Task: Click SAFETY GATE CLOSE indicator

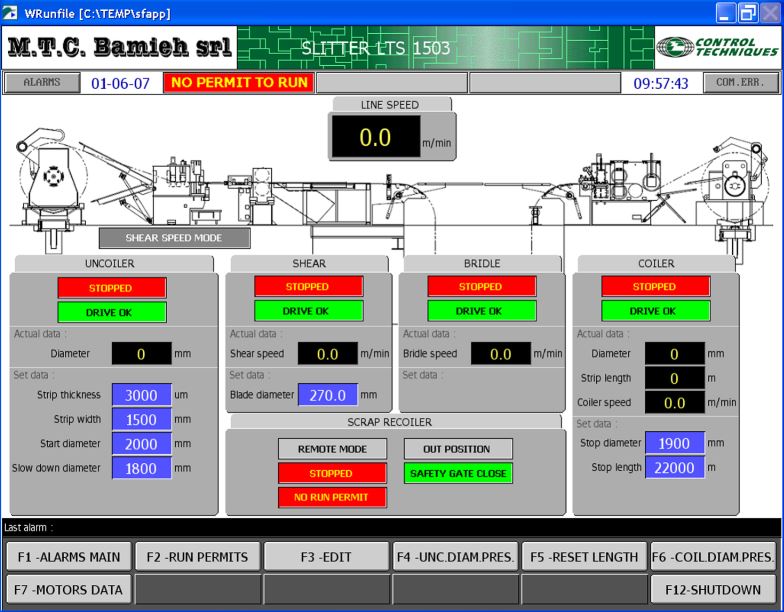Action: click(x=458, y=473)
